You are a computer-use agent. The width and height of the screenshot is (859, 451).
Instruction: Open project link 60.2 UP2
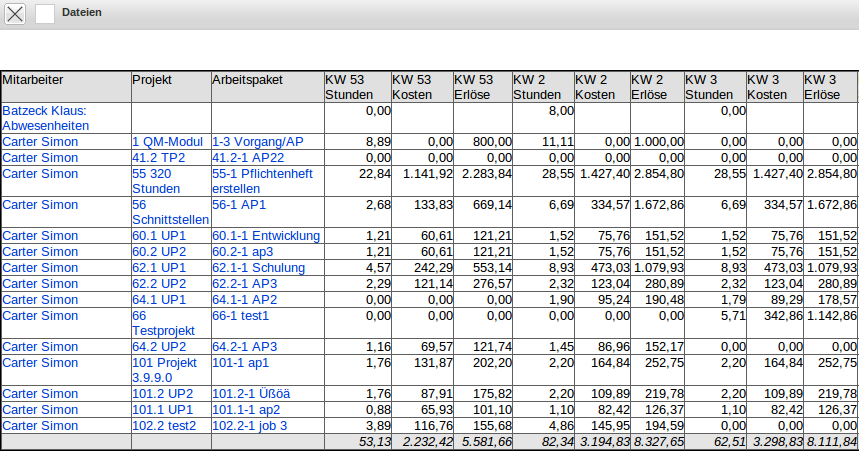pos(159,252)
